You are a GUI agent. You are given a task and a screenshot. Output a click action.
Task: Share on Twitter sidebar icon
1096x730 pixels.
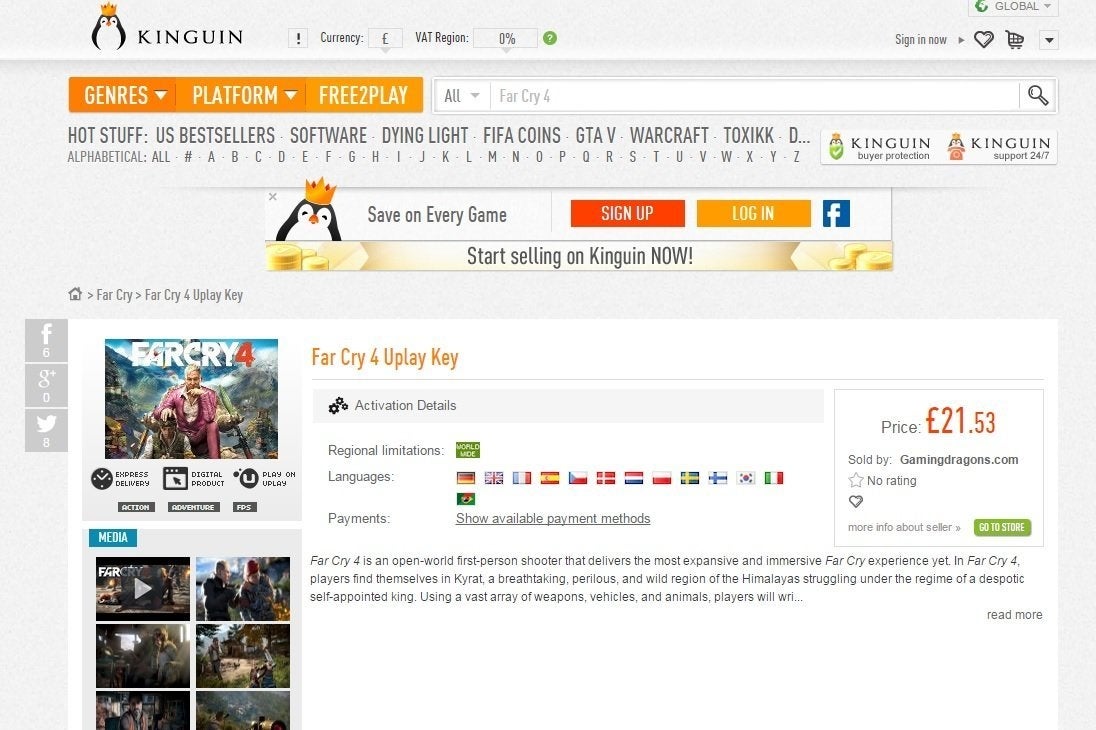click(x=46, y=430)
